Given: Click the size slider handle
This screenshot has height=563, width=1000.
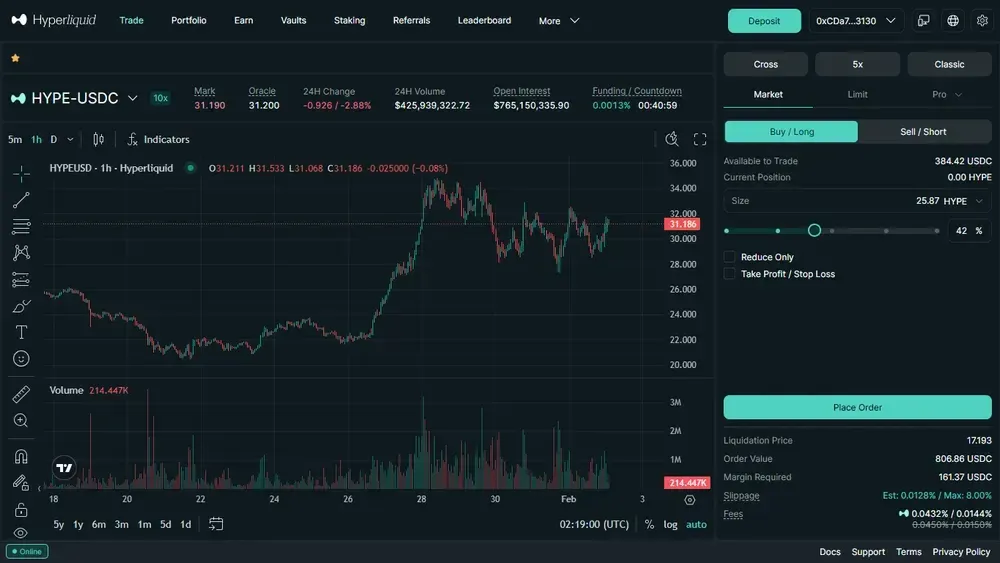Looking at the screenshot, I should (814, 230).
